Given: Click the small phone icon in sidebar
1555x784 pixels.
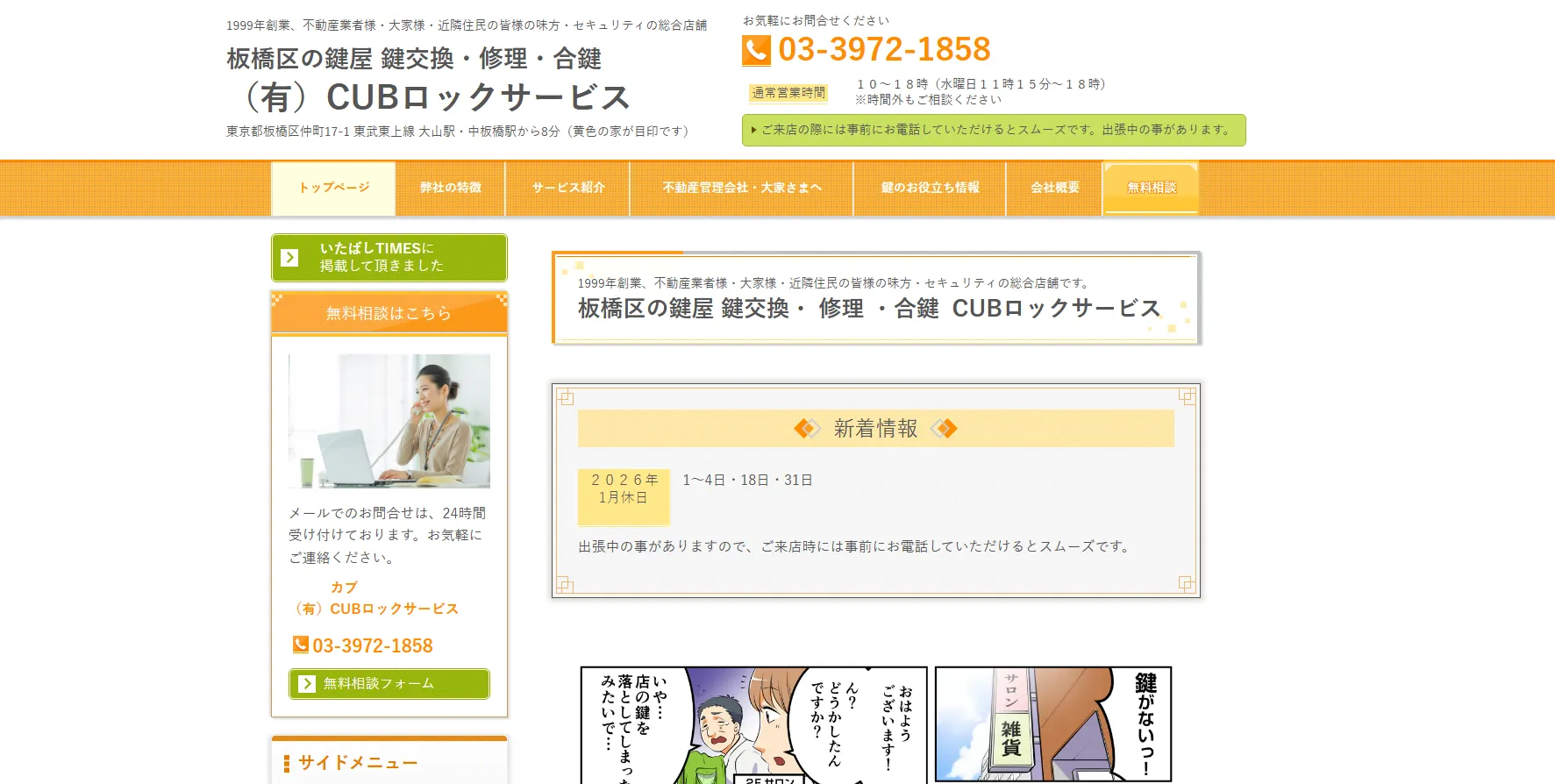Looking at the screenshot, I should tap(300, 645).
